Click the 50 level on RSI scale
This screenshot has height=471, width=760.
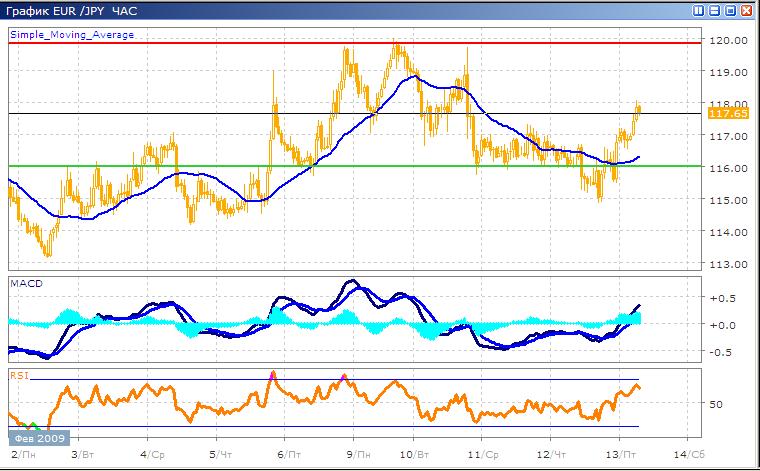715,405
